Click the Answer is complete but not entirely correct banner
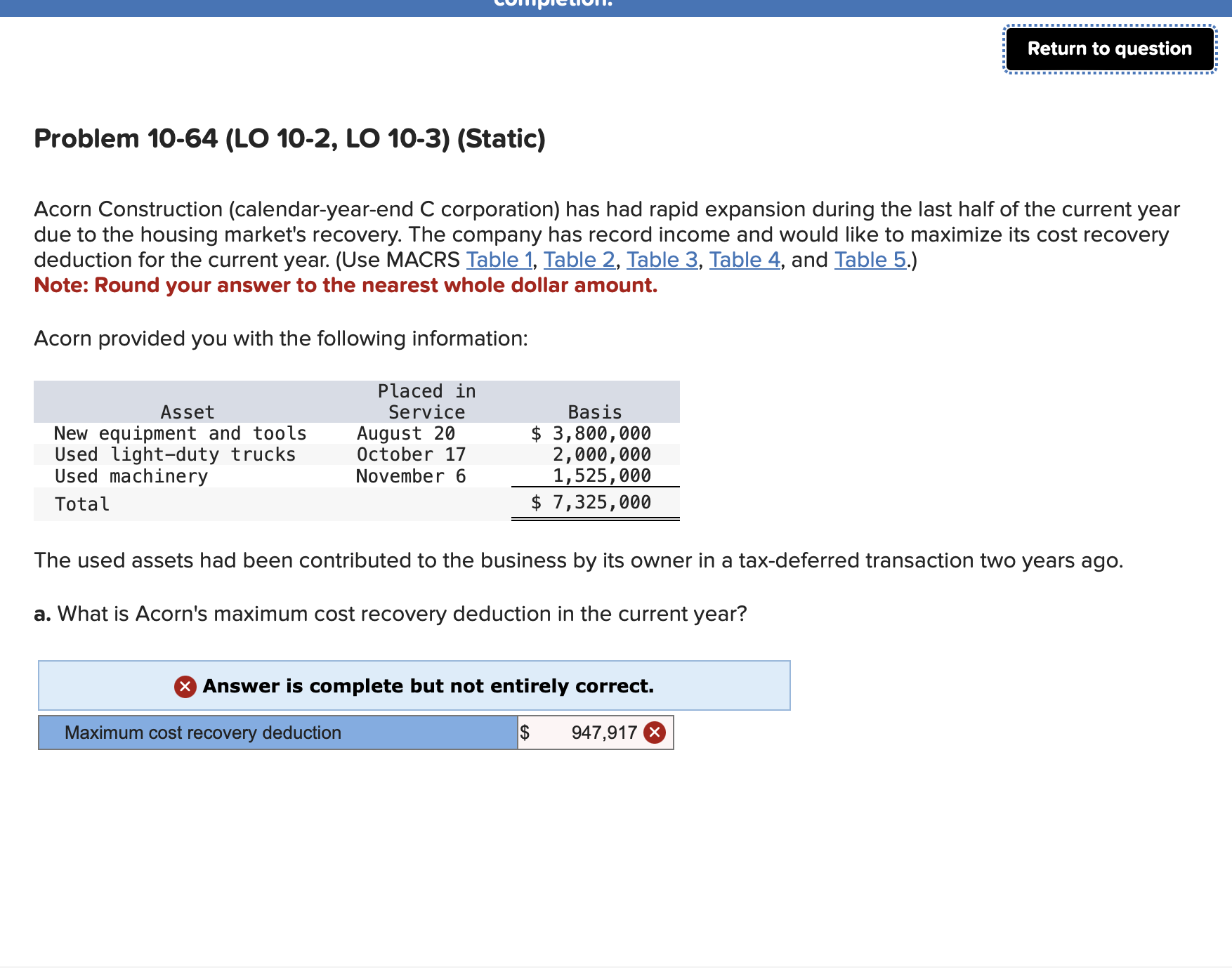 click(x=414, y=686)
